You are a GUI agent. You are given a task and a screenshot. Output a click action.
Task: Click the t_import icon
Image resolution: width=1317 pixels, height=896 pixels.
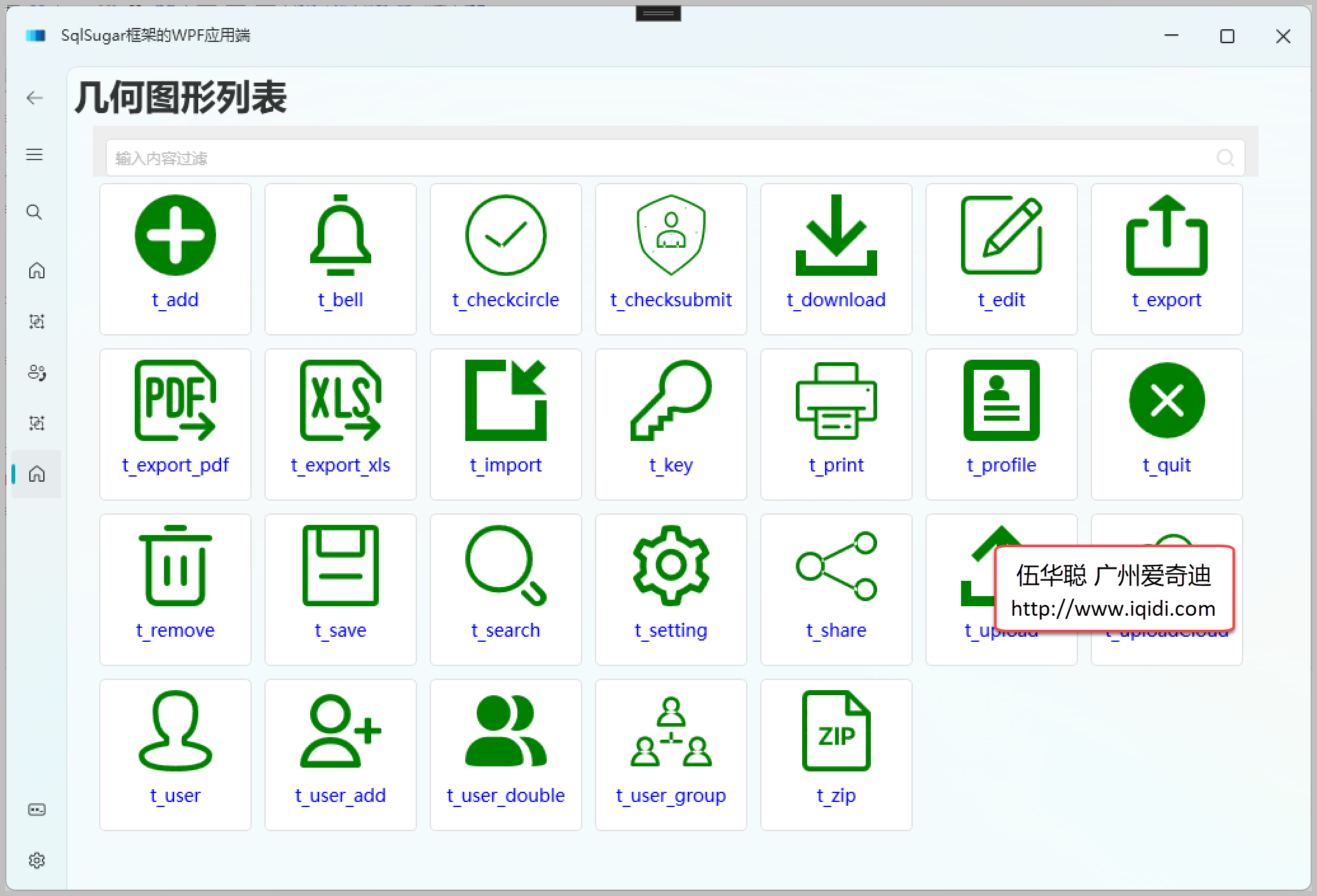505,400
